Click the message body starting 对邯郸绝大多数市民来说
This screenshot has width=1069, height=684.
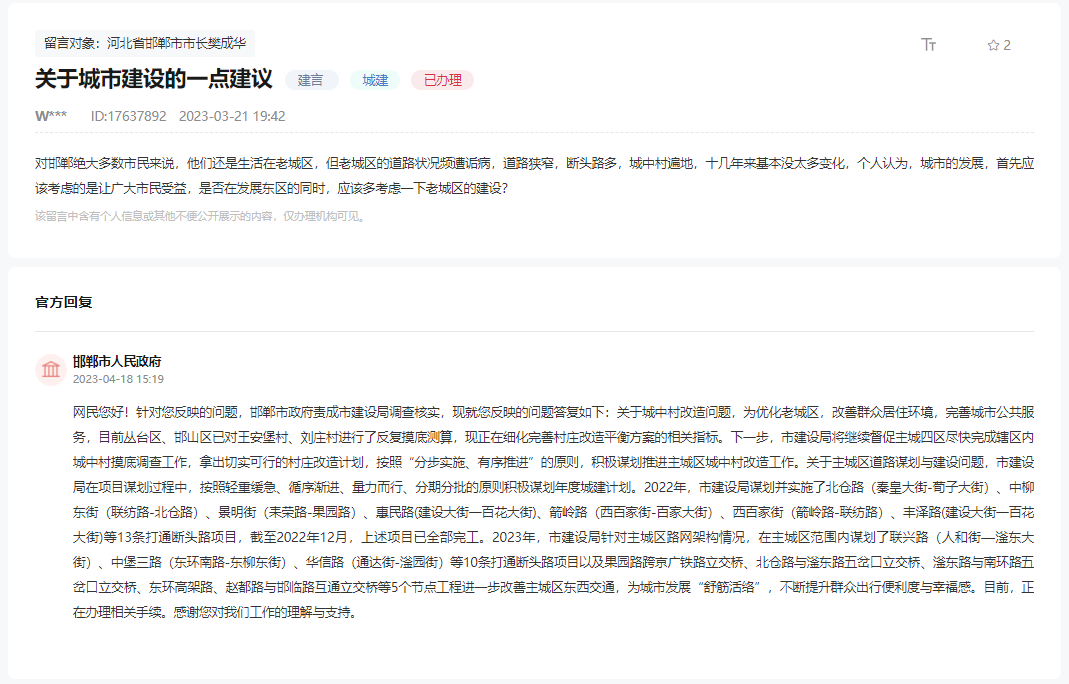pyautogui.click(x=534, y=176)
